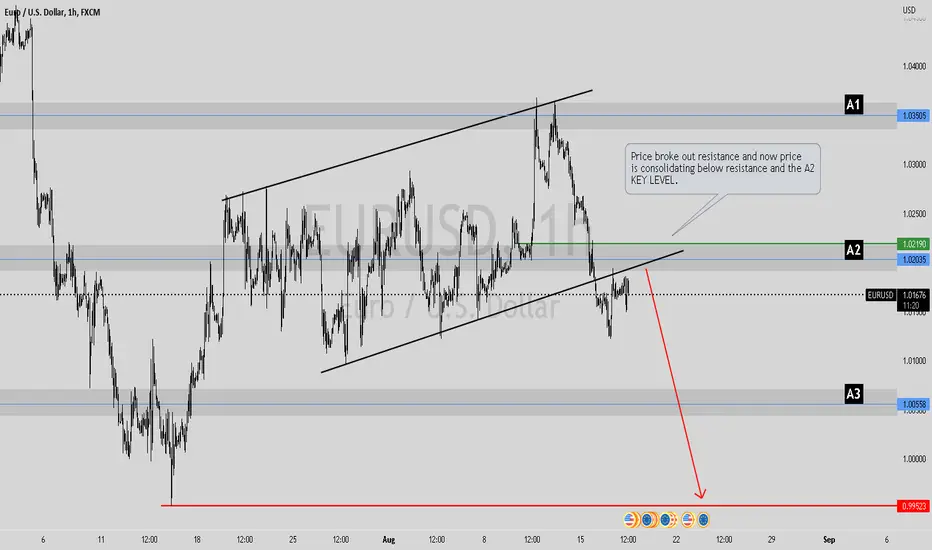Select the lower black channel trendline
Image resolution: width=932 pixels, height=550 pixels.
pyautogui.click(x=502, y=312)
